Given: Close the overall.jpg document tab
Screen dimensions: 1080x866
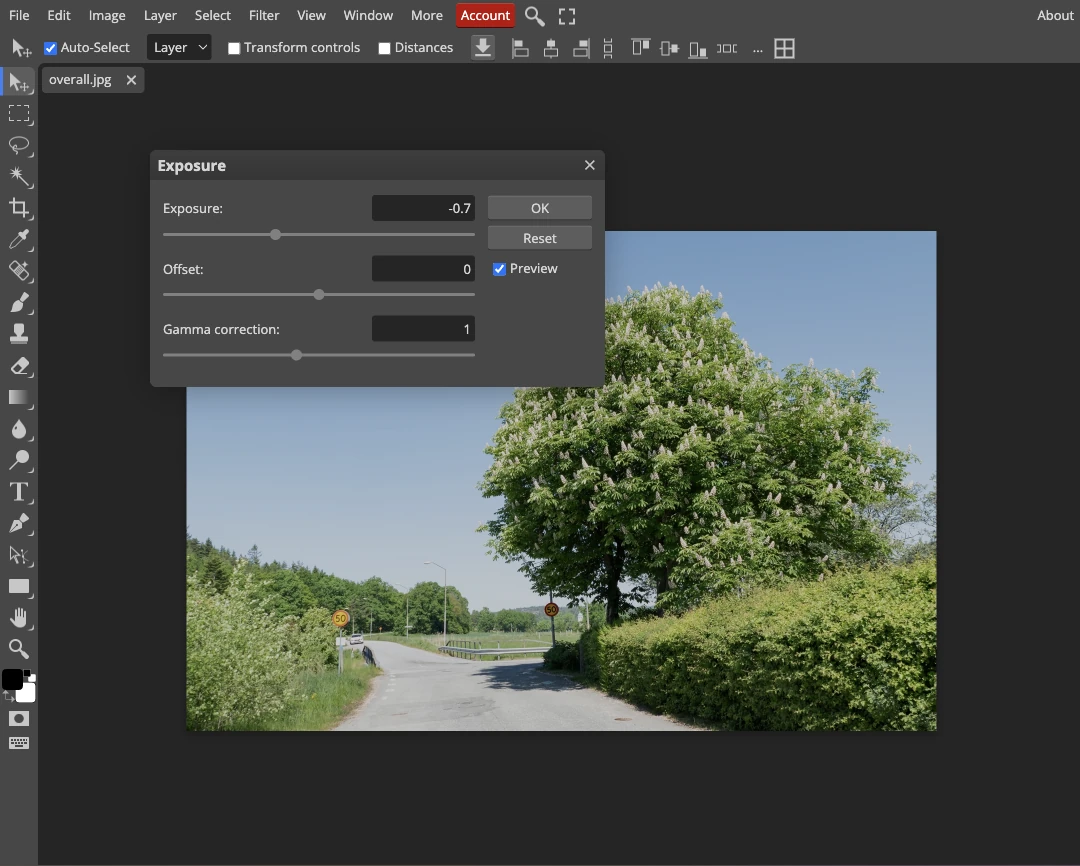Looking at the screenshot, I should click(131, 81).
